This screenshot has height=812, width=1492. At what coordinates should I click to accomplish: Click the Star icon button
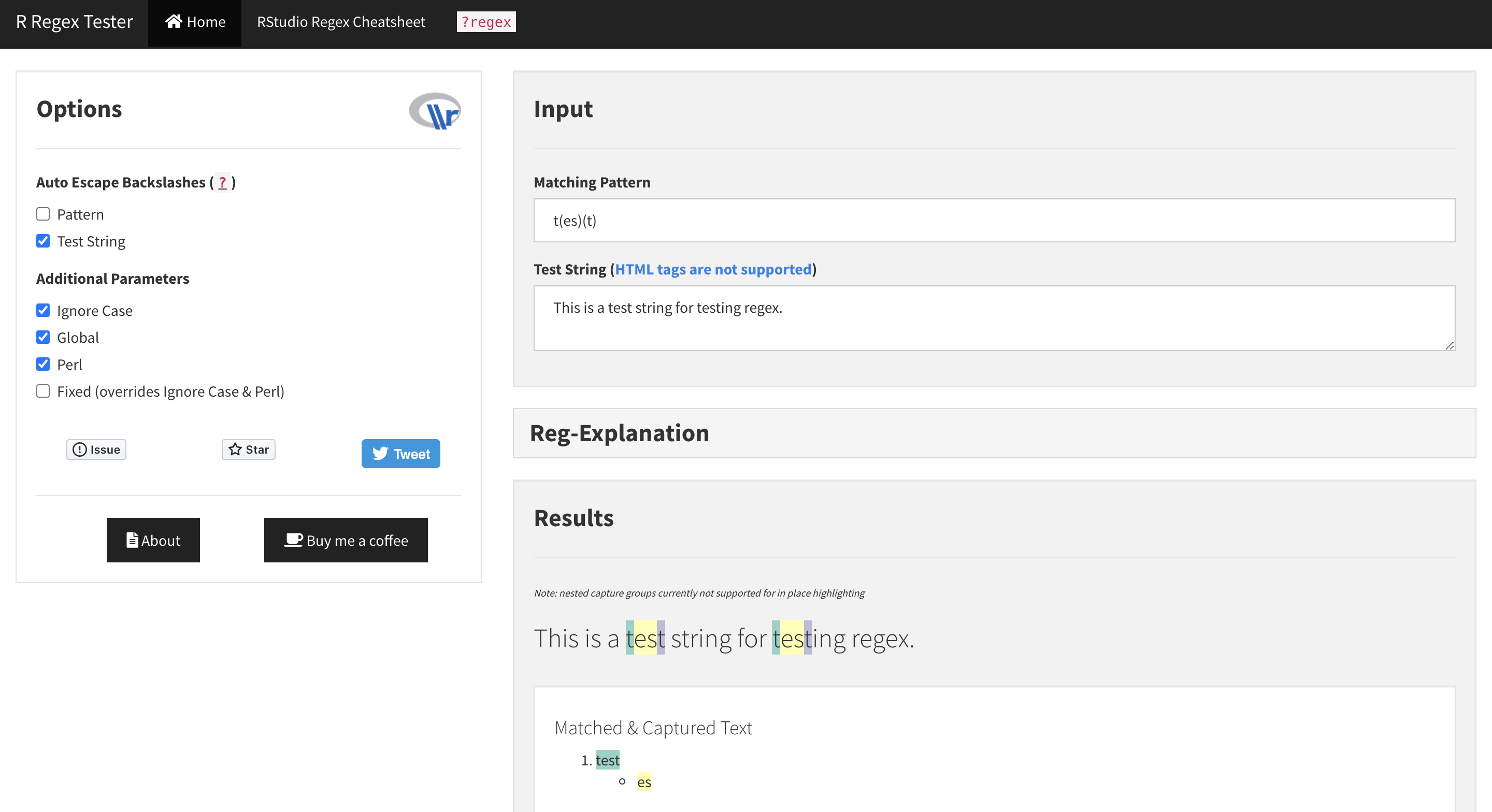[235, 450]
